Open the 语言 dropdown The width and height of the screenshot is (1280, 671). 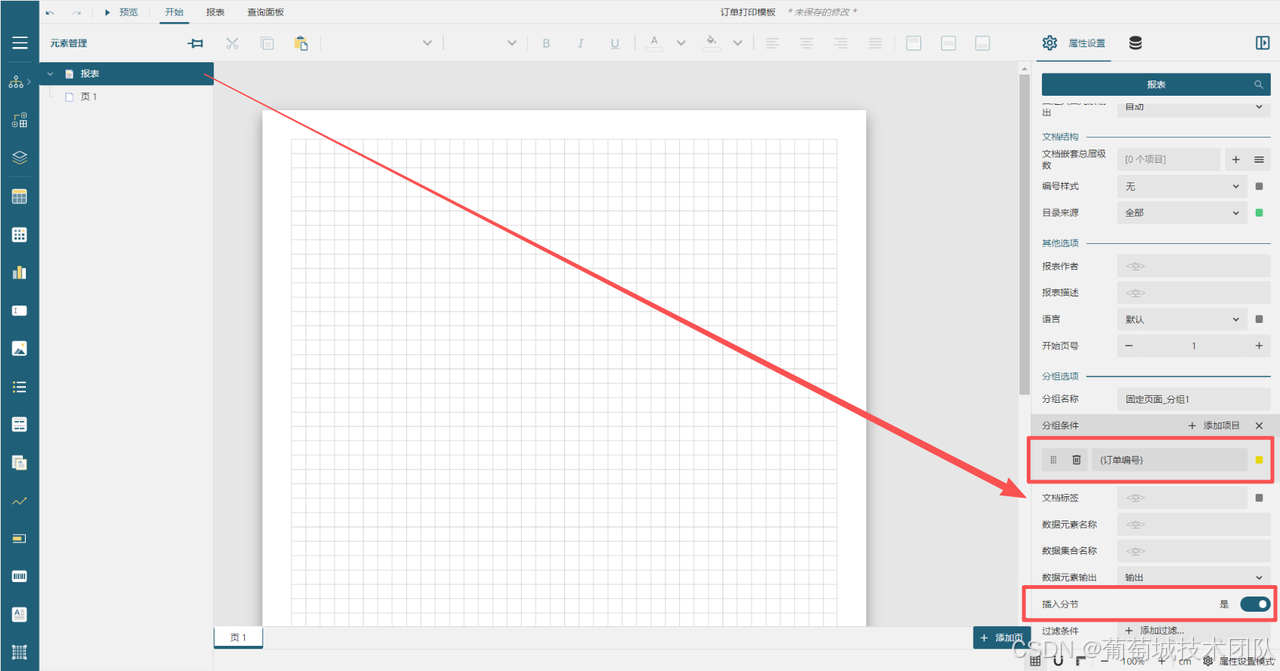pos(1182,319)
